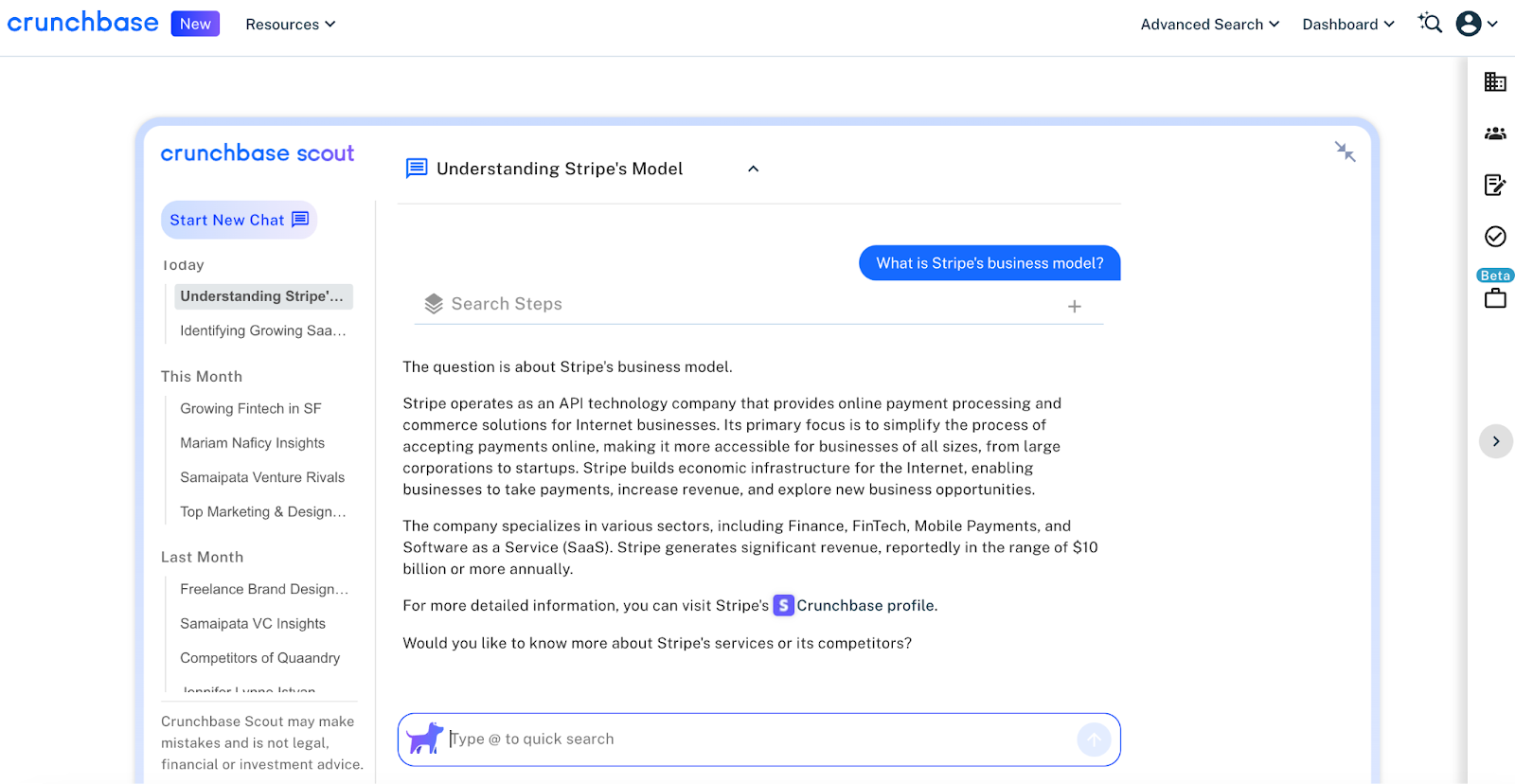Open the checkmark circle icon in right sidebar

[x=1495, y=236]
